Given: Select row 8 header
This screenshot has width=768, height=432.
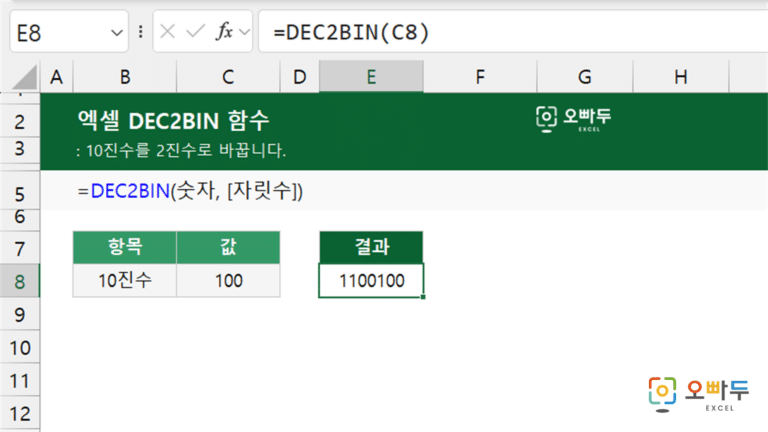Looking at the screenshot, I should [x=20, y=281].
